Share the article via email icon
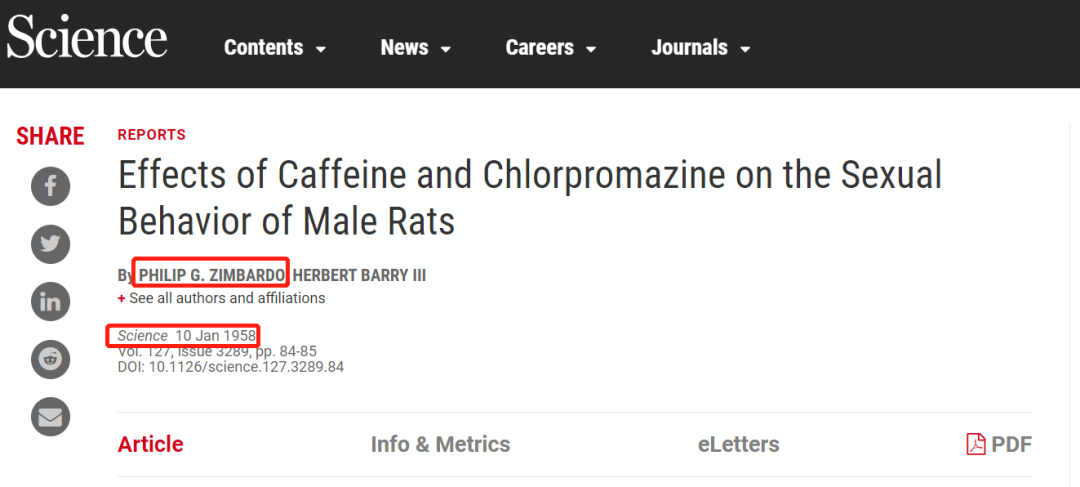 (x=50, y=417)
